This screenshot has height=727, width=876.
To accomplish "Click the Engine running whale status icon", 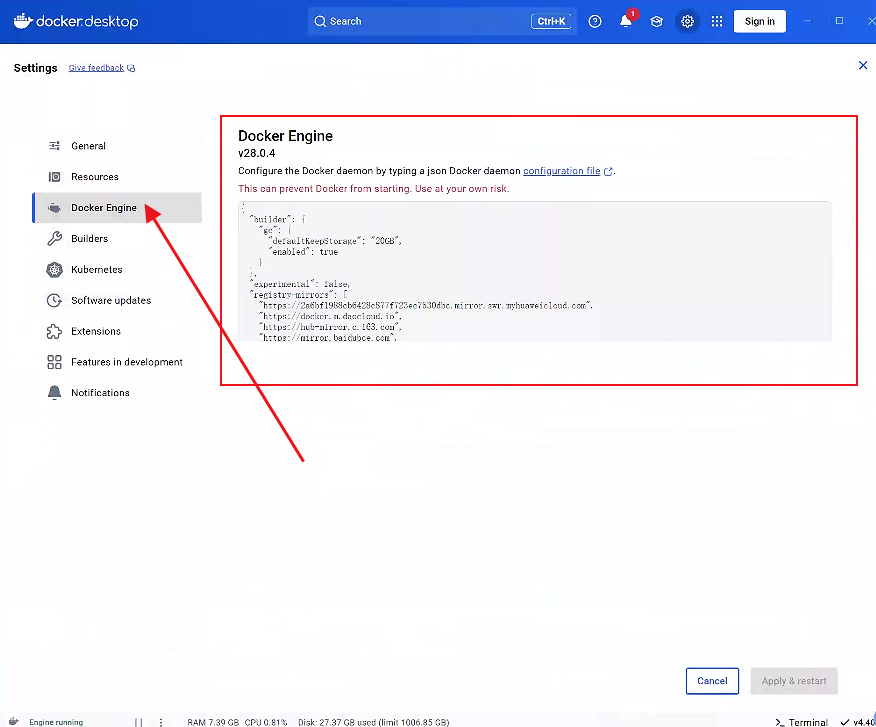I will click(x=14, y=721).
